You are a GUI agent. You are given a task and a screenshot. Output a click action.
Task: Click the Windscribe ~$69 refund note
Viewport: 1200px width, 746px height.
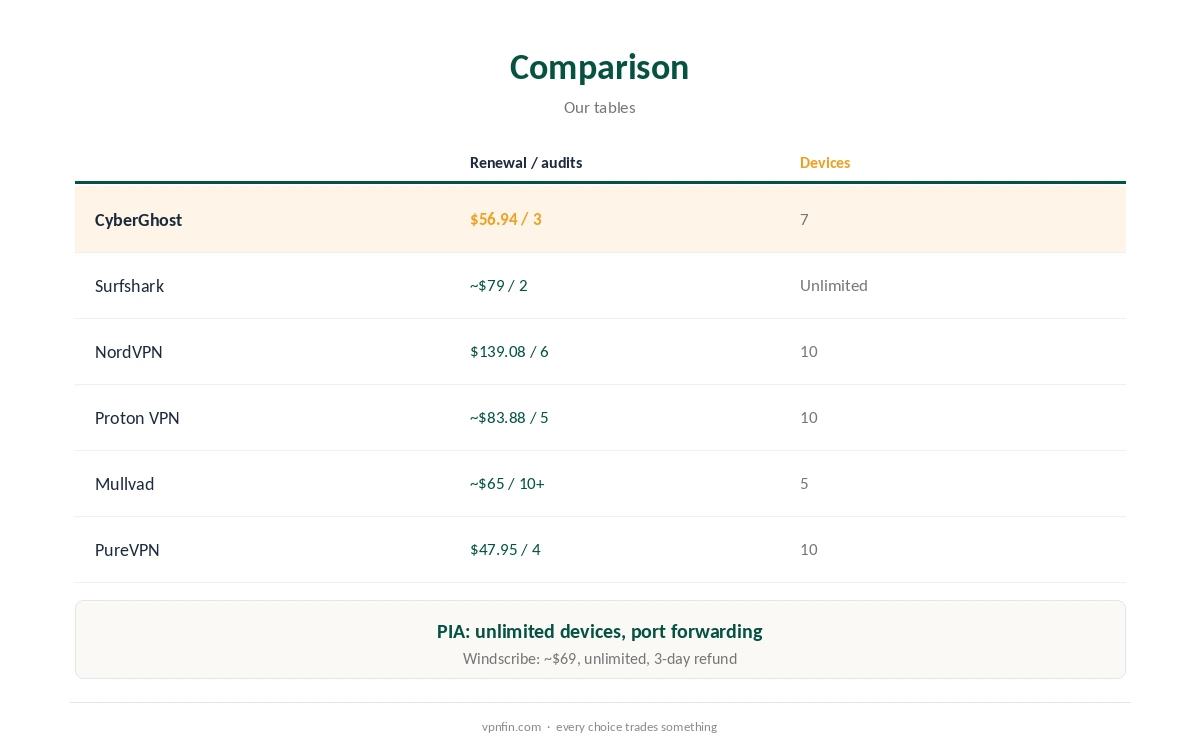pyautogui.click(x=599, y=659)
